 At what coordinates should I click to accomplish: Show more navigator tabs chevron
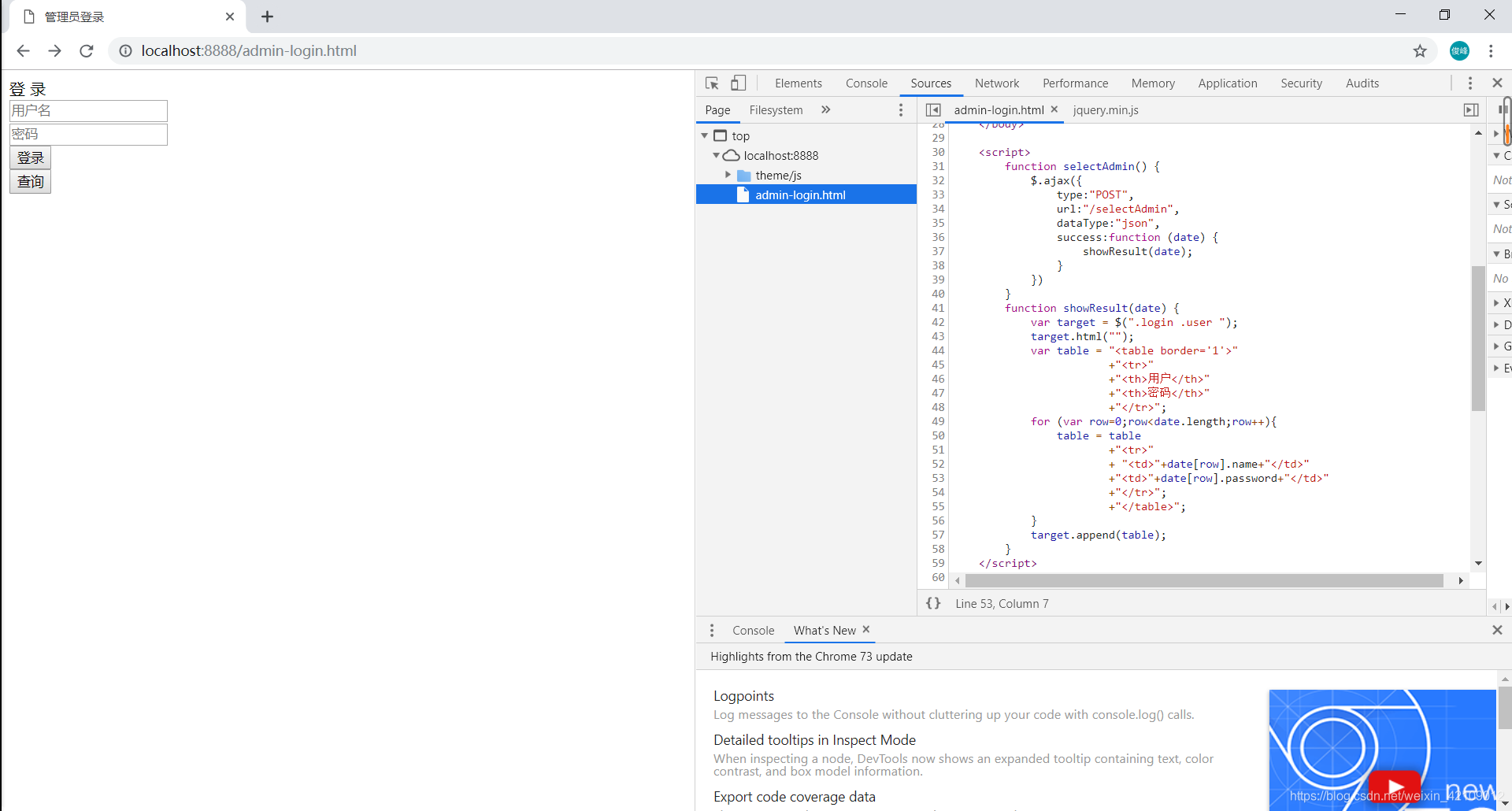coord(825,110)
